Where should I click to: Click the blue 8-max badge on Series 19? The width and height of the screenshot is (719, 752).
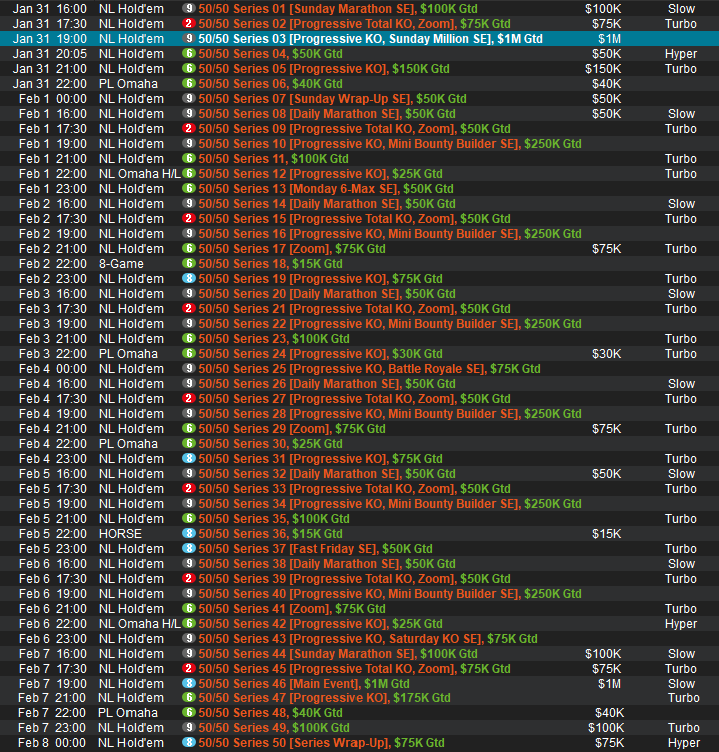coord(188,278)
